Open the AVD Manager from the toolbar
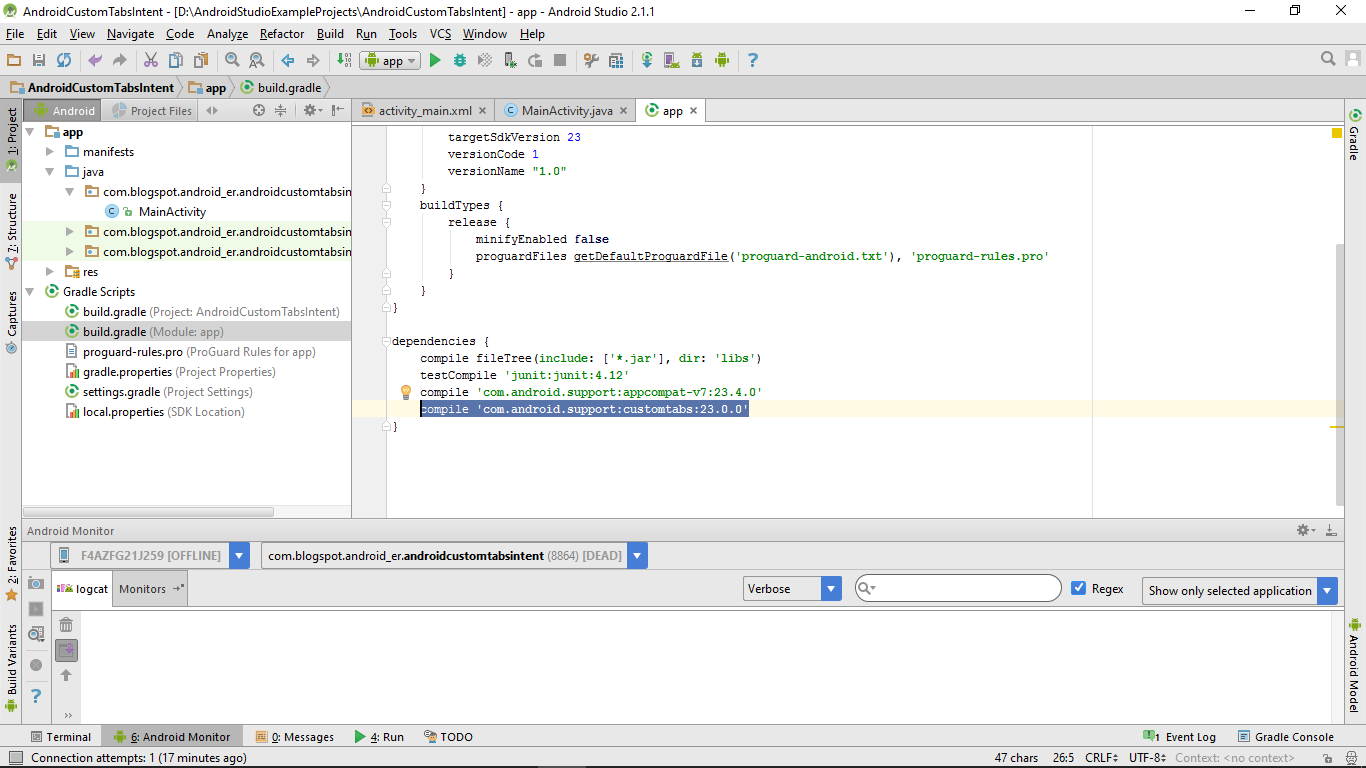Viewport: 1366px width, 768px height. point(672,60)
